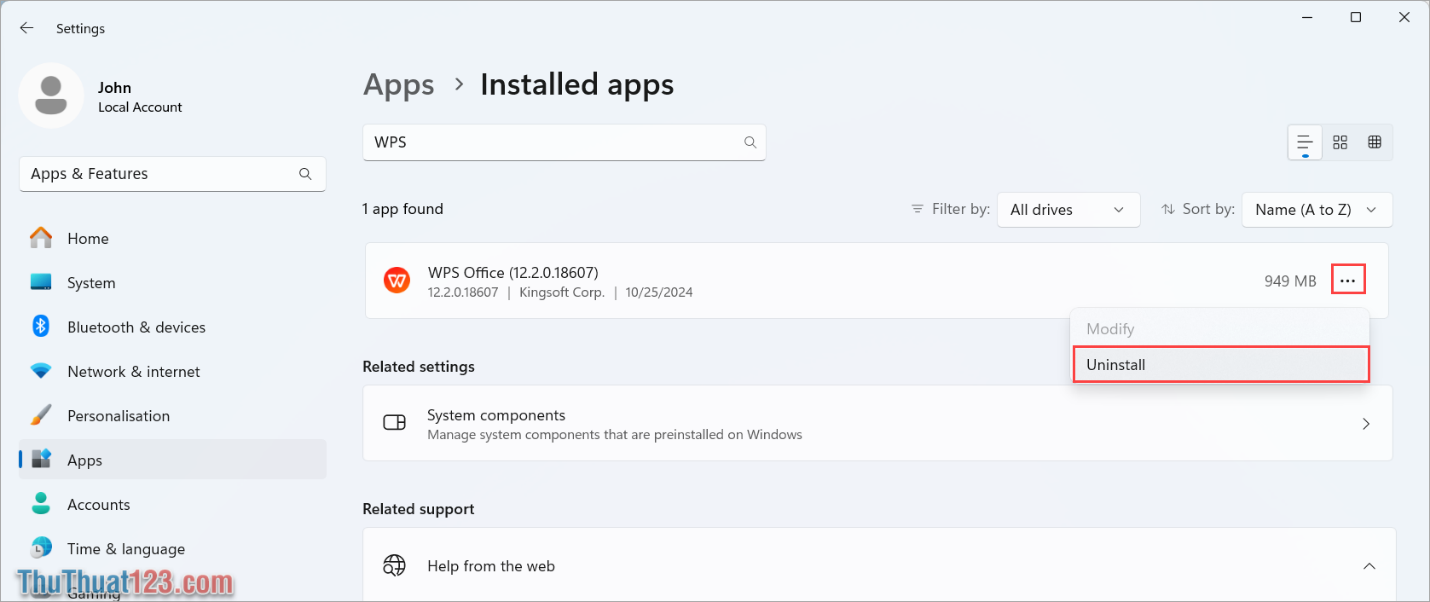1430x602 pixels.
Task: Collapse the Help from the web section
Action: 1368,566
